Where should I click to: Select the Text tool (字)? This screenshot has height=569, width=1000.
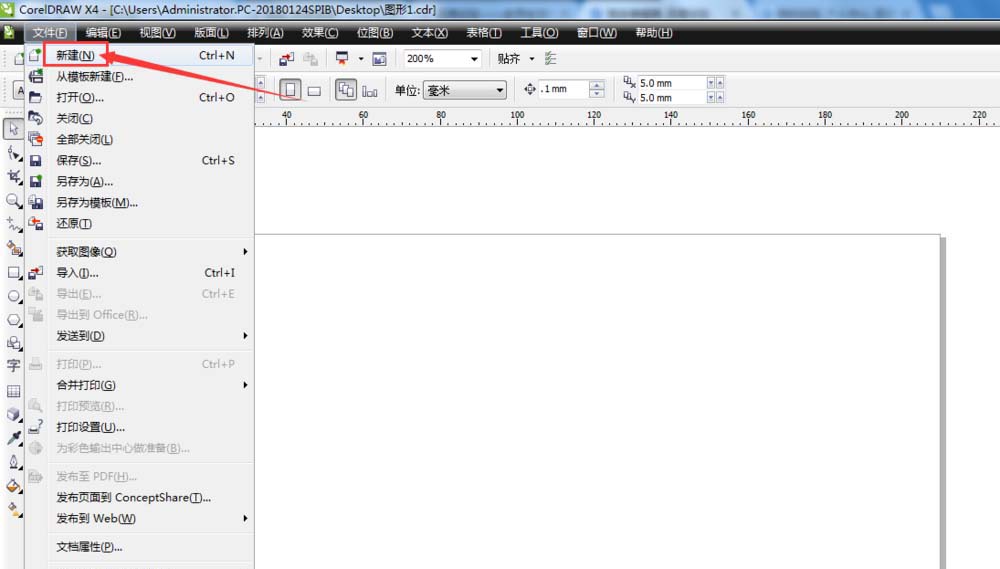click(x=13, y=366)
